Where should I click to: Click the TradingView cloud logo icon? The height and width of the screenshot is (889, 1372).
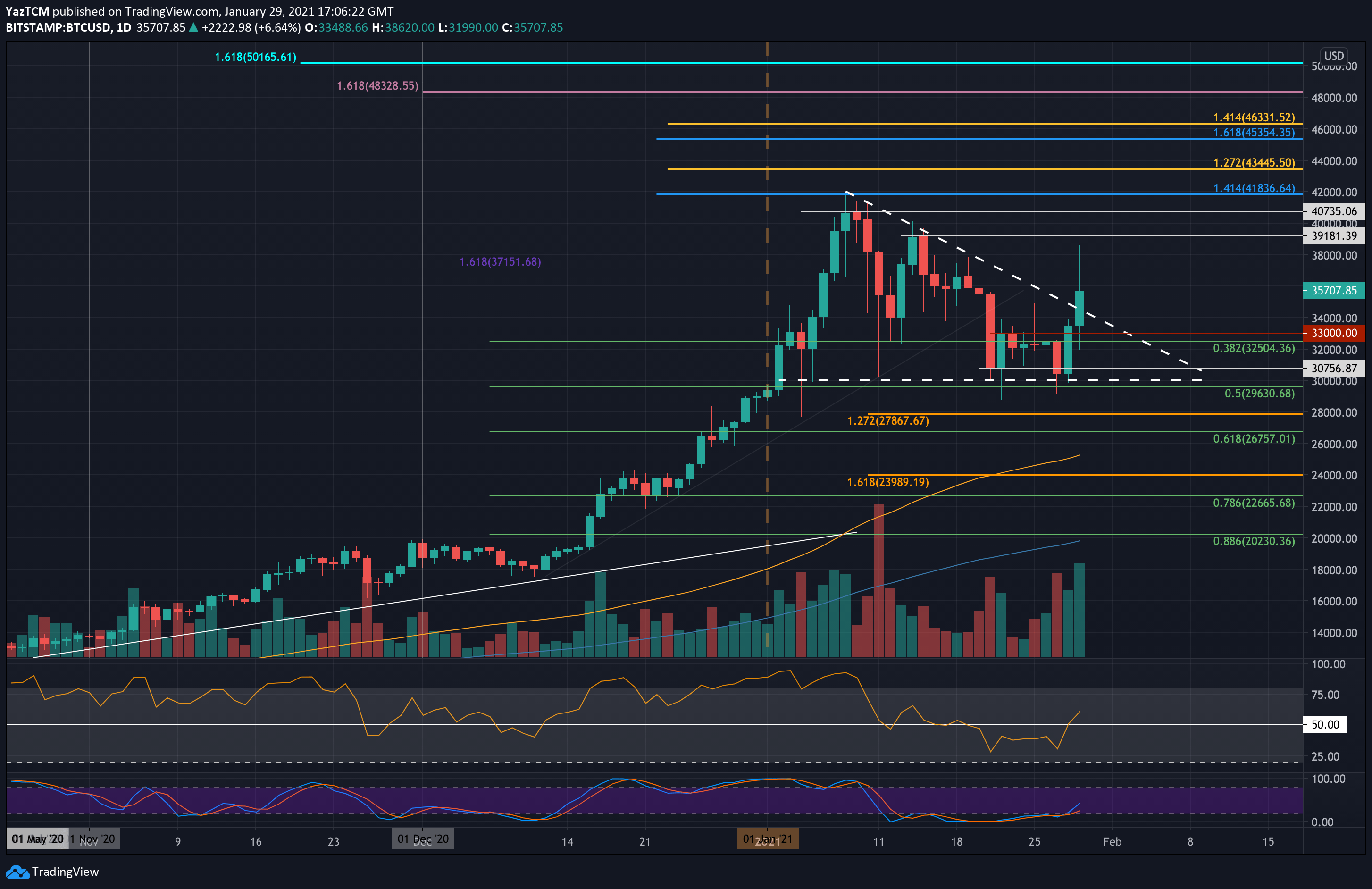[17, 872]
